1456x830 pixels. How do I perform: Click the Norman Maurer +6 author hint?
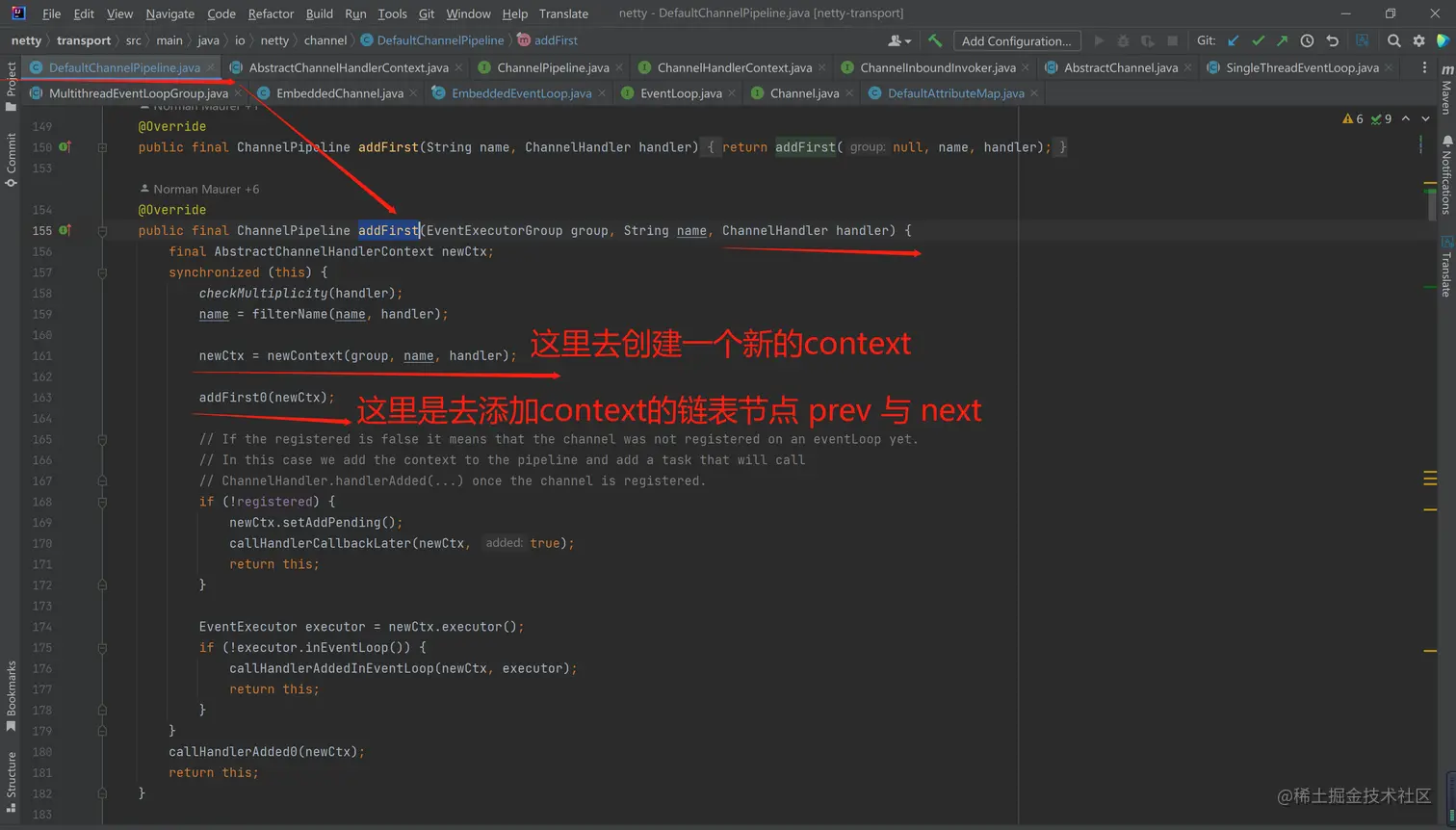click(199, 189)
